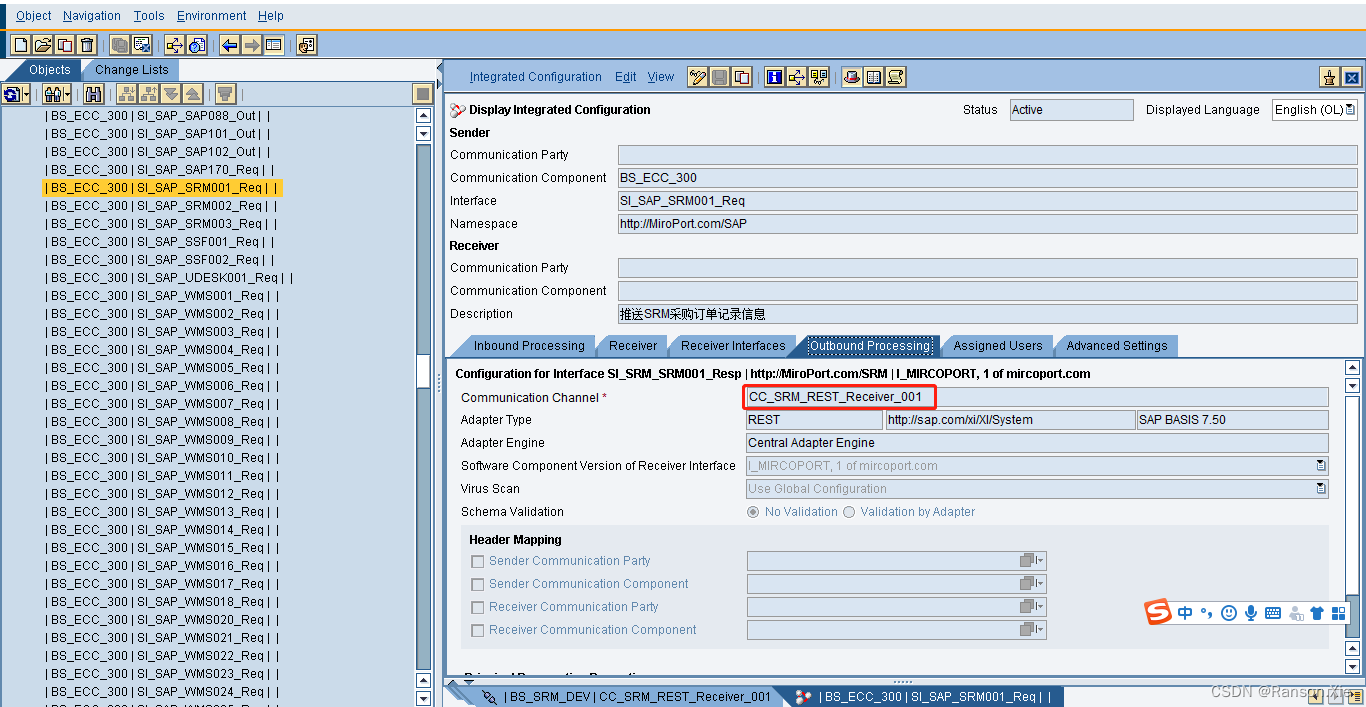Click the Edit link above the configuration
Screen dimensions: 1366x707
coord(625,76)
